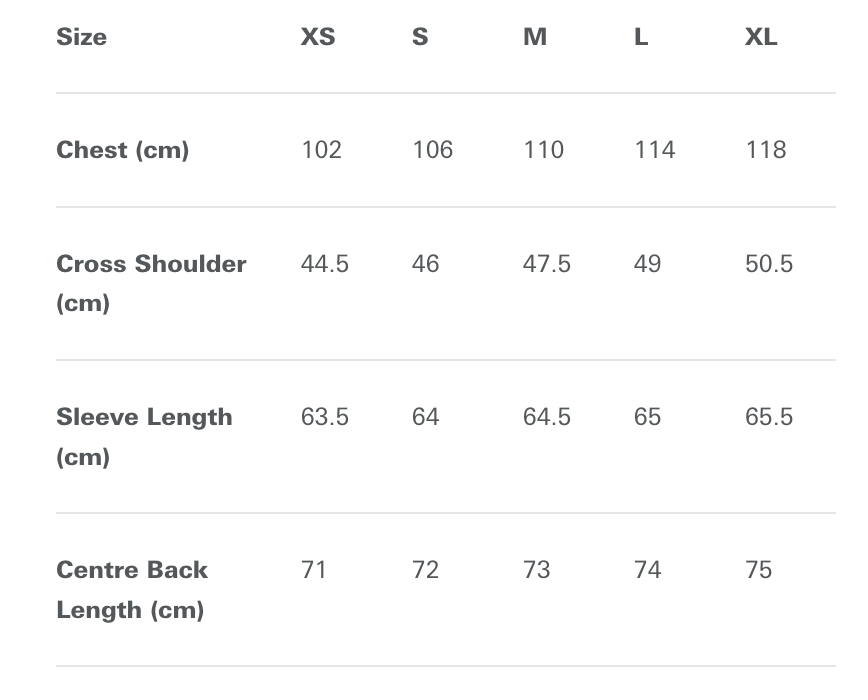
Task: Click the centre back length value 75
Action: 758,570
